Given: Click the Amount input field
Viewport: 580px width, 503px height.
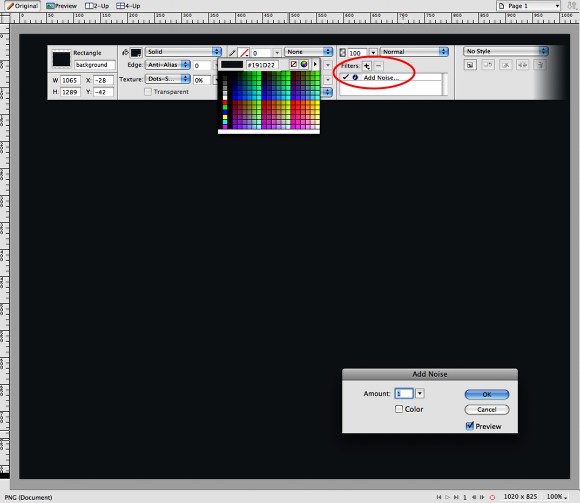Looking at the screenshot, I should (404, 394).
